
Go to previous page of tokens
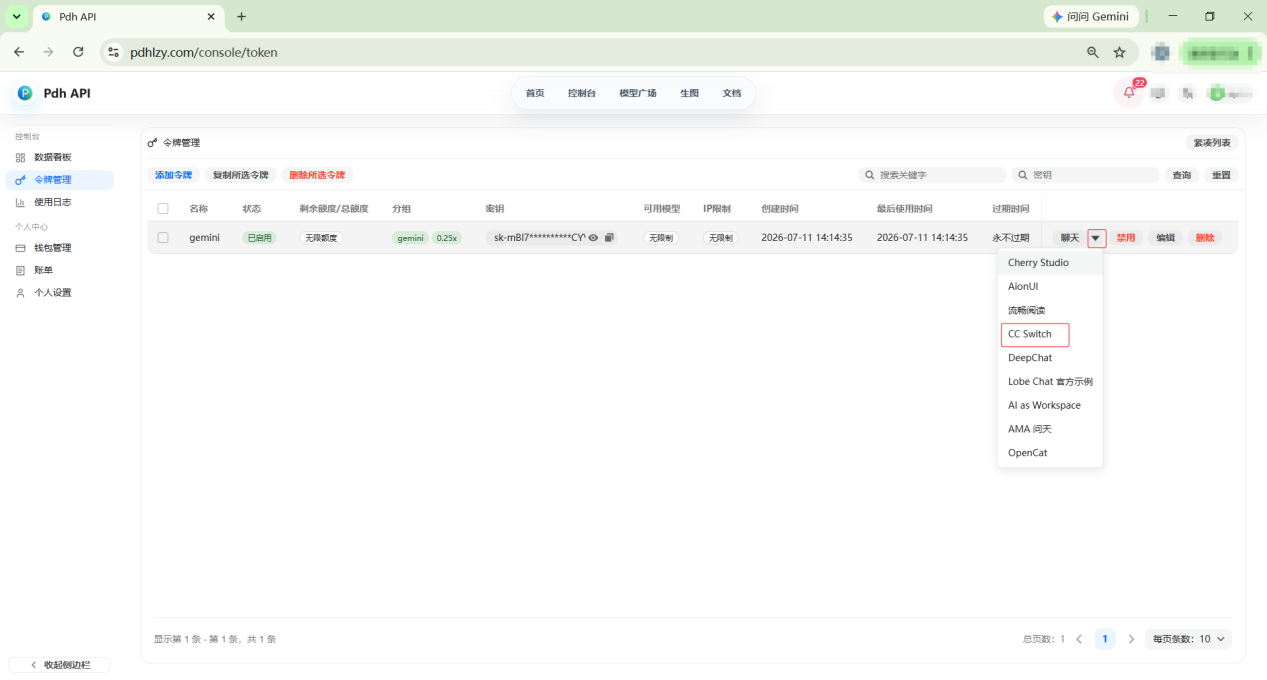tap(1079, 639)
